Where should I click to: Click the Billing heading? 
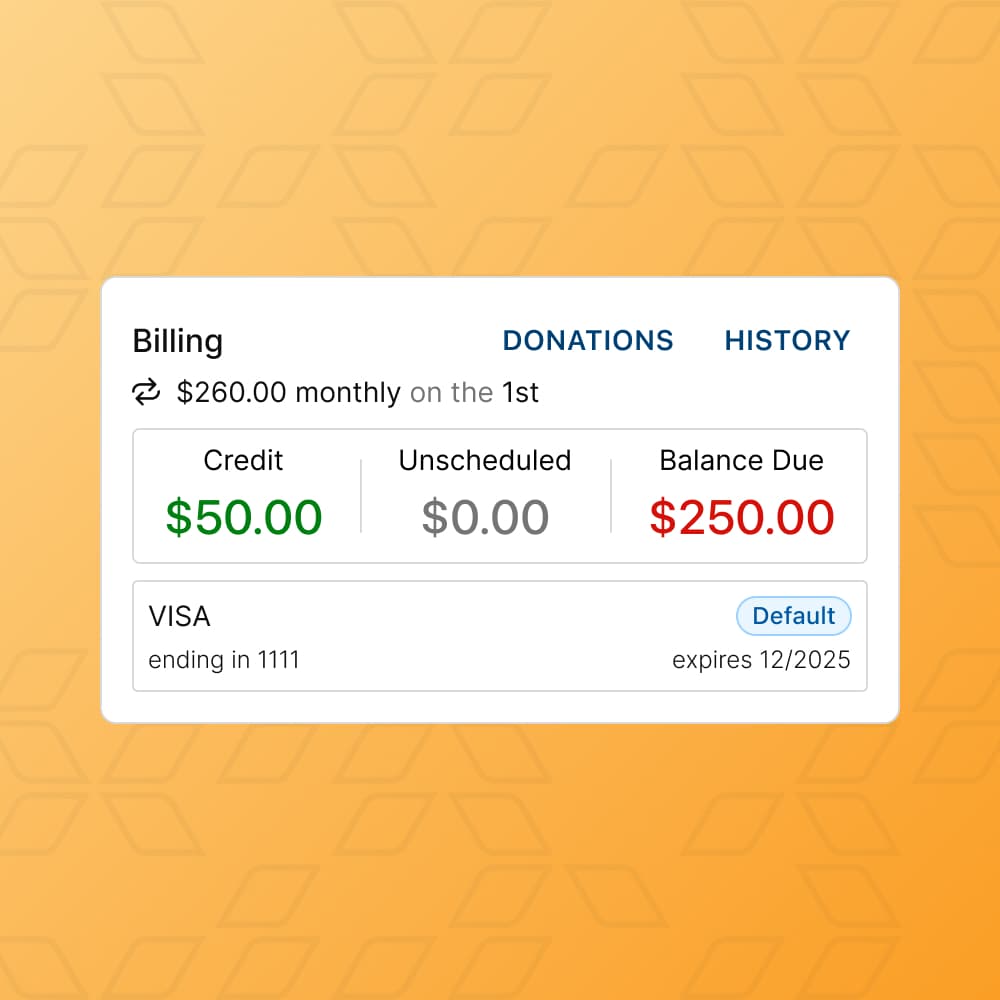point(177,341)
